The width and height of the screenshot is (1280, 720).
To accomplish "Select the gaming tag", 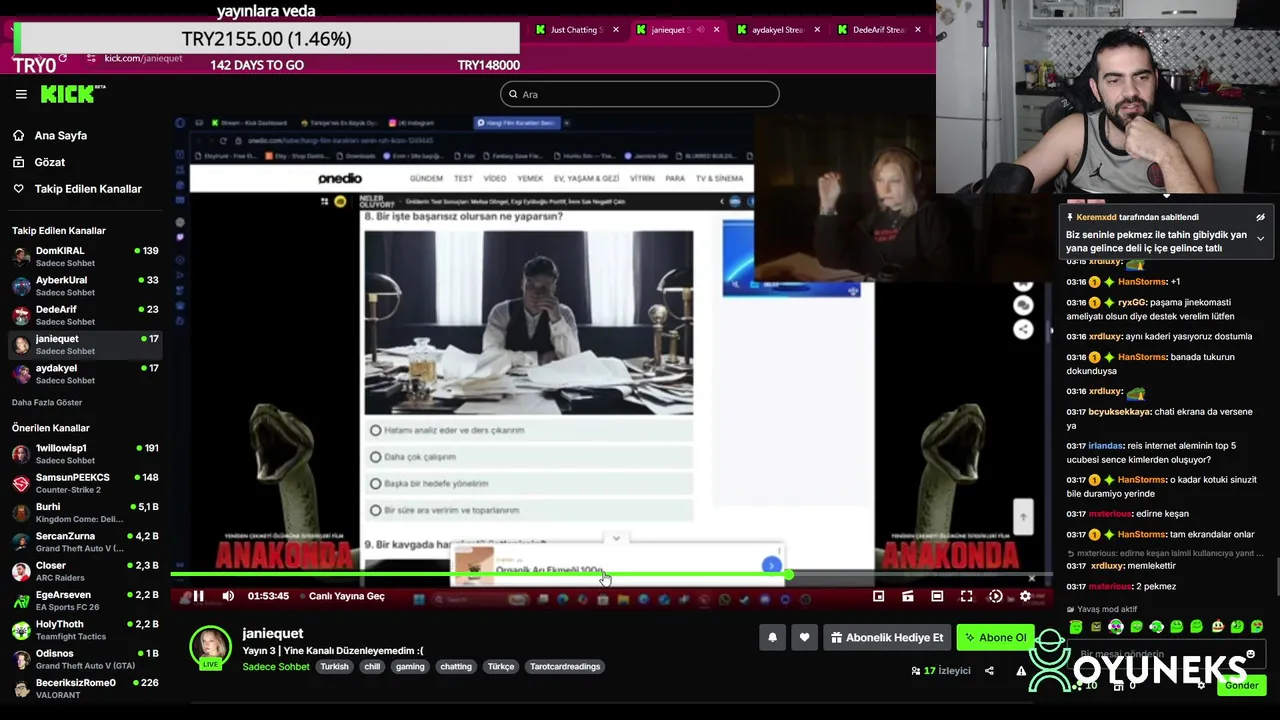I will click(x=410, y=666).
